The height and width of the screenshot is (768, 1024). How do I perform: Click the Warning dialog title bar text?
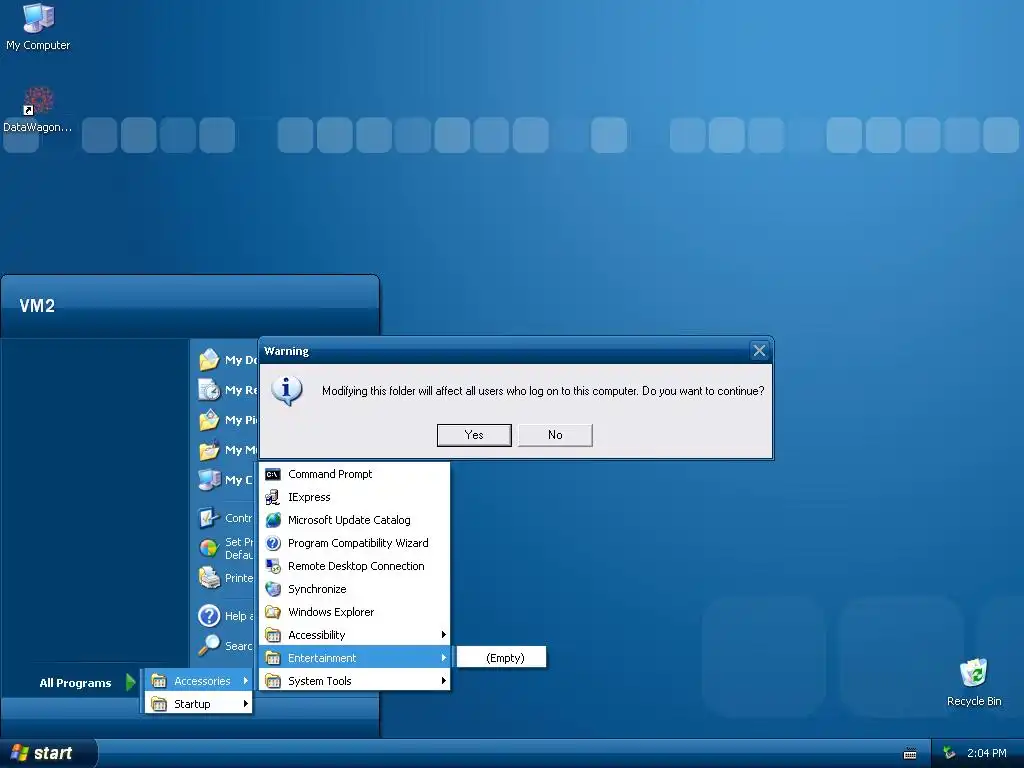286,351
